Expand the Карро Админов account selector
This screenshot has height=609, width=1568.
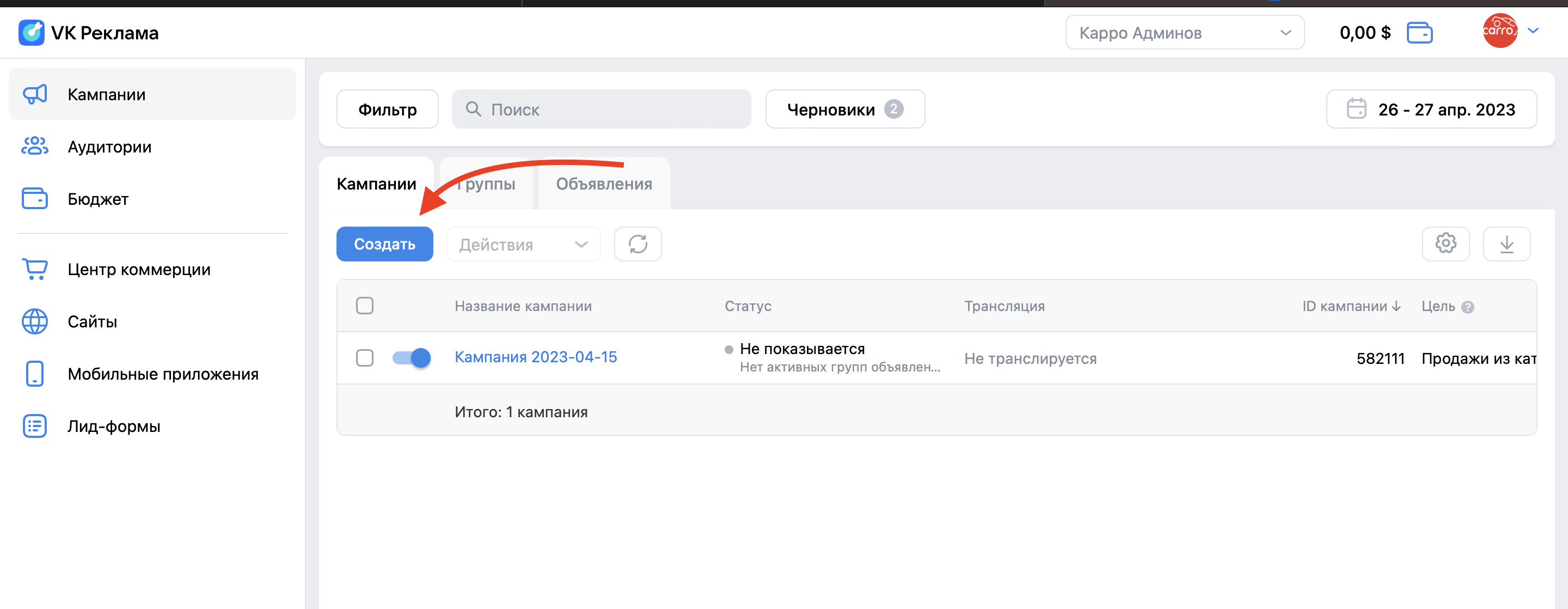(x=1184, y=32)
